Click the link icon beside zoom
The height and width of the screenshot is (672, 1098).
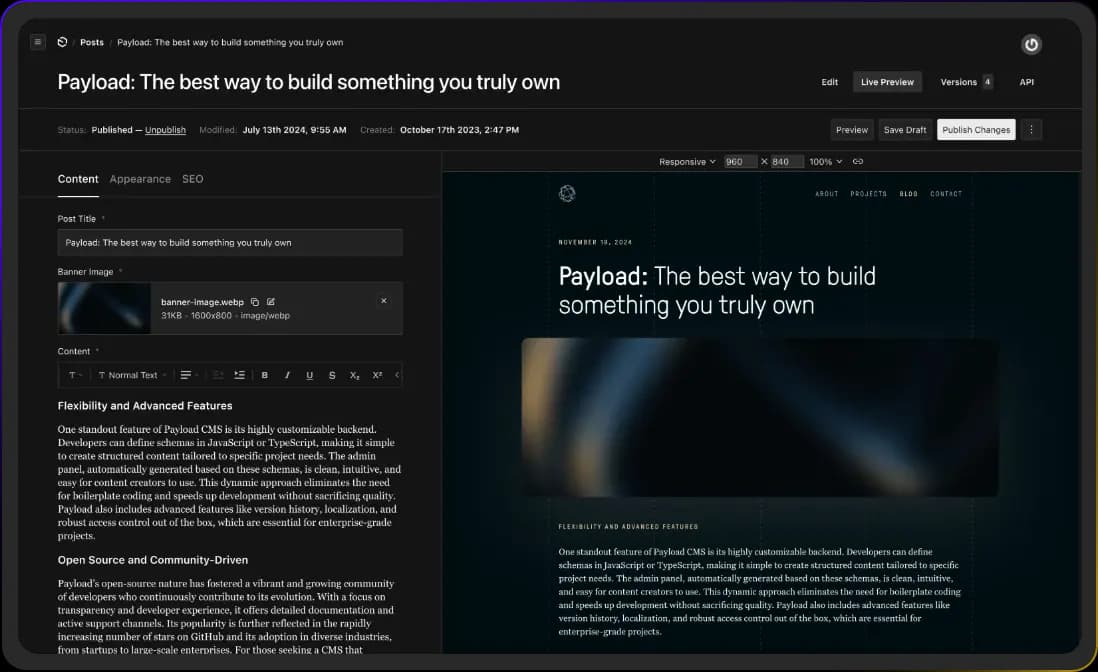[858, 162]
